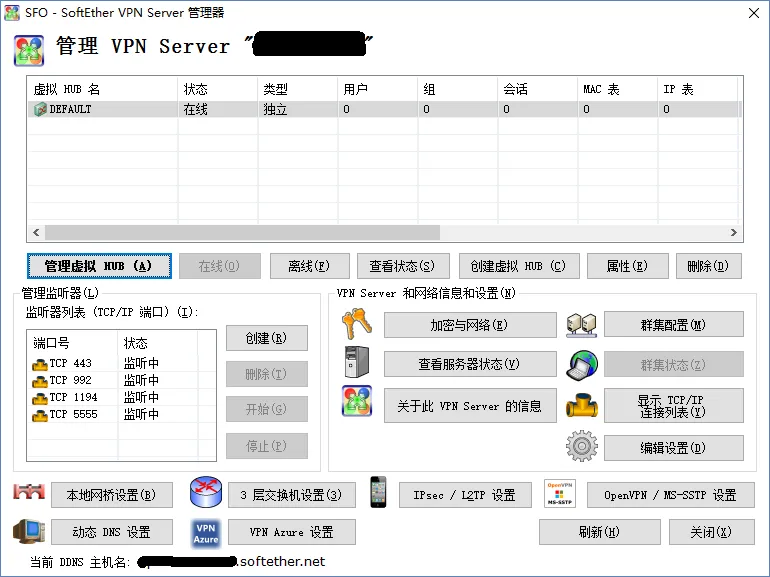Select the DEFAULT virtual hub row
770x577 pixels.
pyautogui.click(x=384, y=109)
